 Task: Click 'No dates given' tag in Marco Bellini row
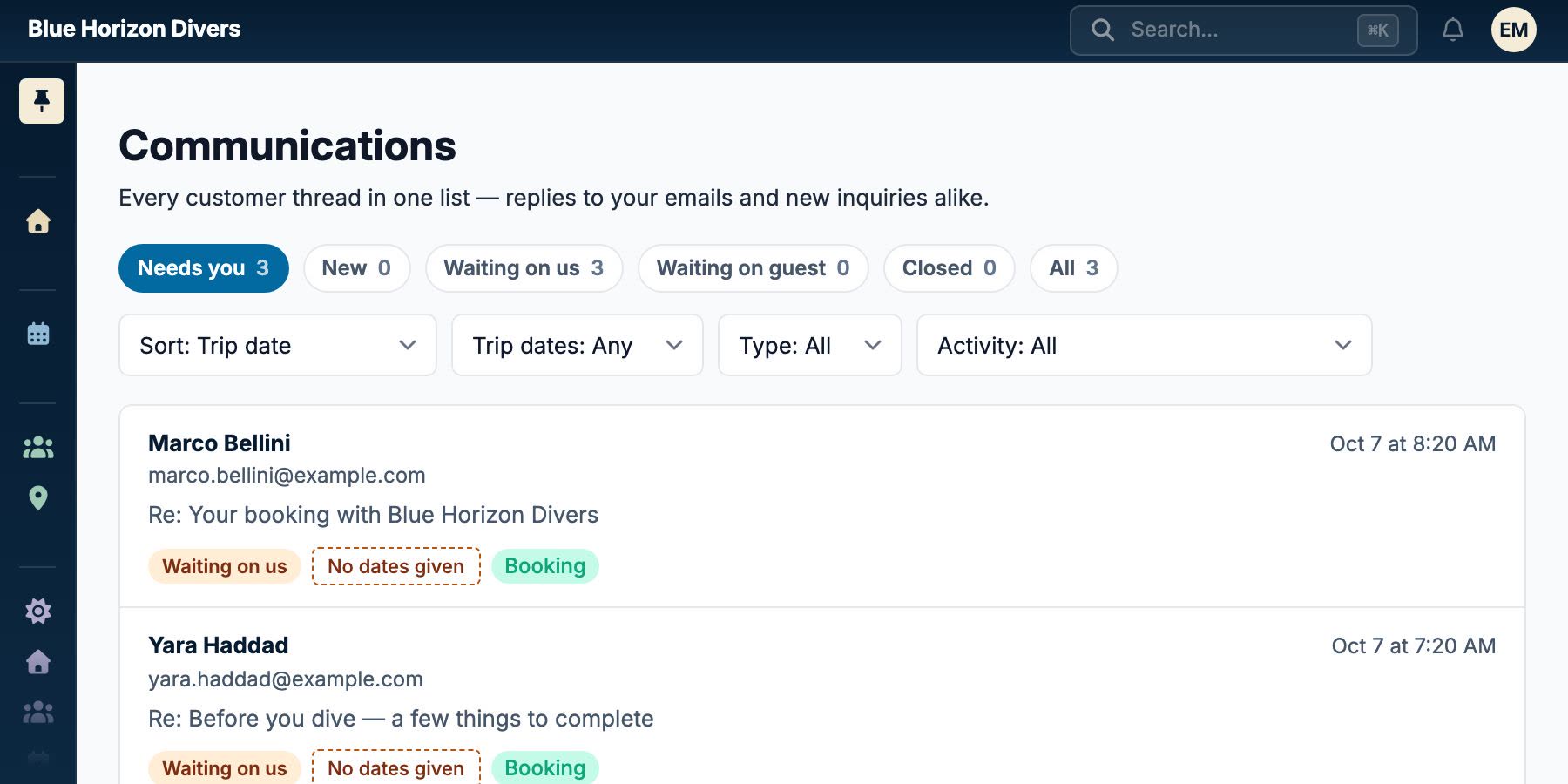point(396,566)
